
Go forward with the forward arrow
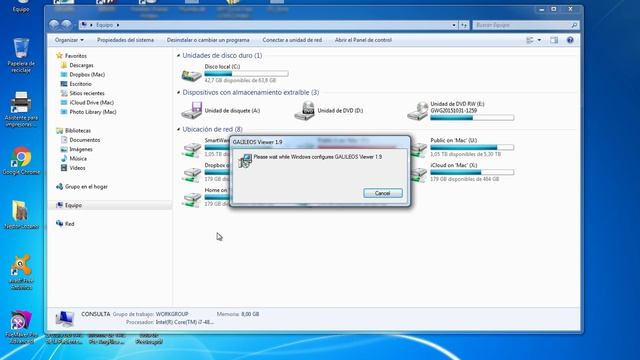tap(67, 25)
